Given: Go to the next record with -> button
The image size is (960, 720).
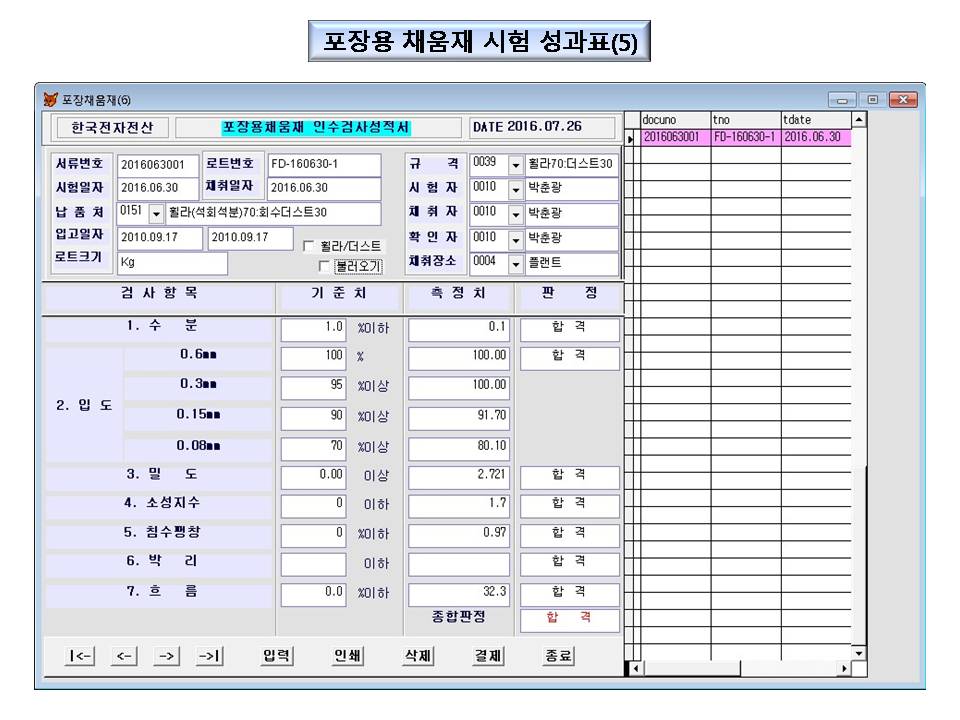Looking at the screenshot, I should coord(166,656).
